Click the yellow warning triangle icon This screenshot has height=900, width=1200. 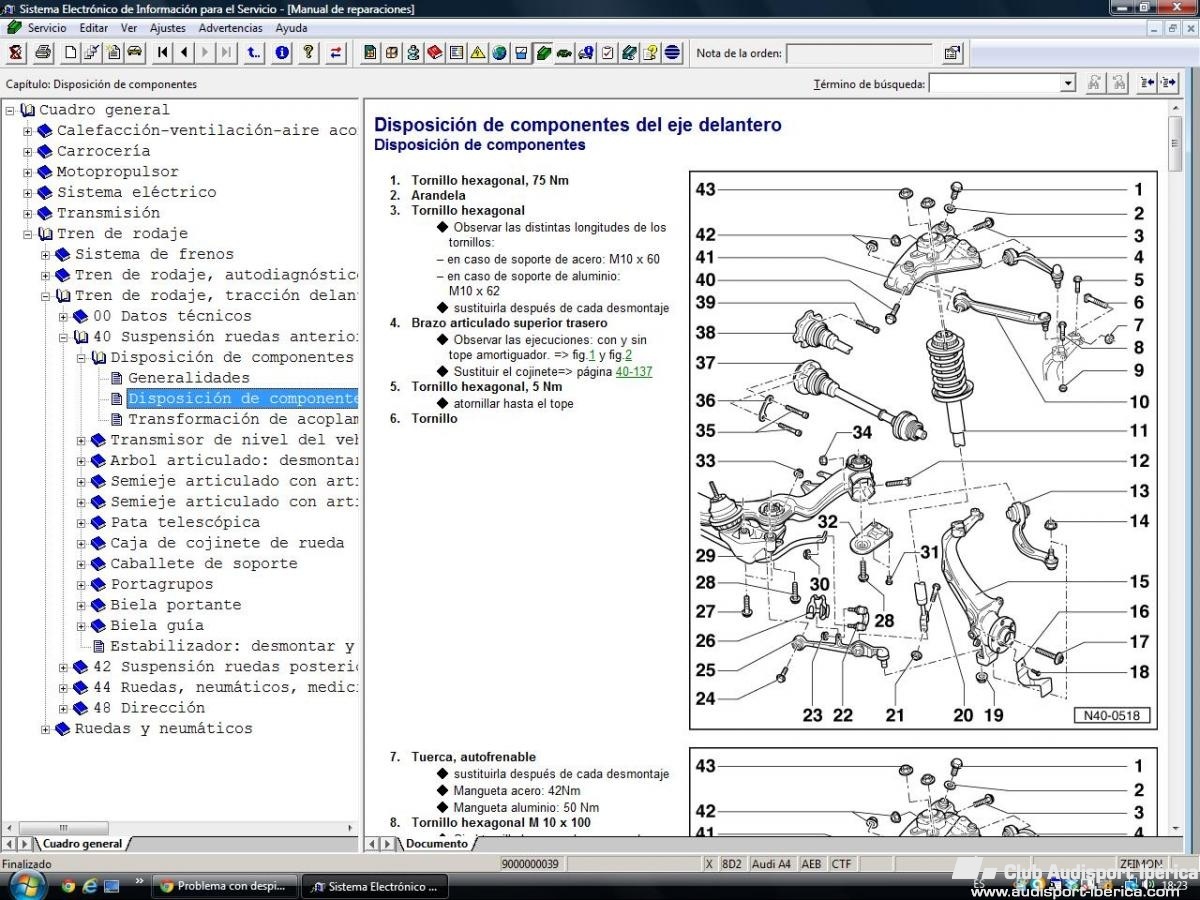click(x=478, y=53)
